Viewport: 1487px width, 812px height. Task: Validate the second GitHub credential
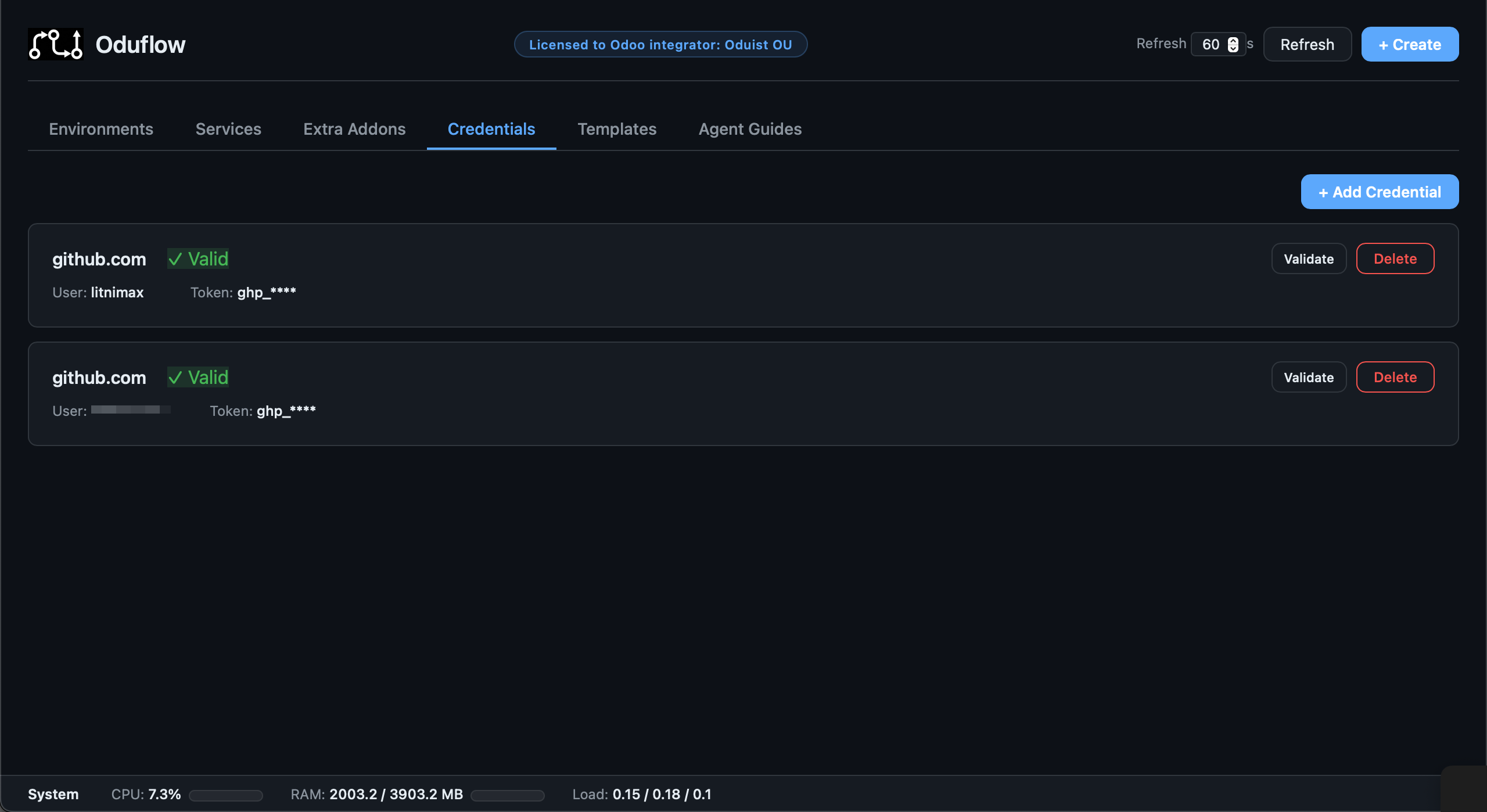(1309, 378)
